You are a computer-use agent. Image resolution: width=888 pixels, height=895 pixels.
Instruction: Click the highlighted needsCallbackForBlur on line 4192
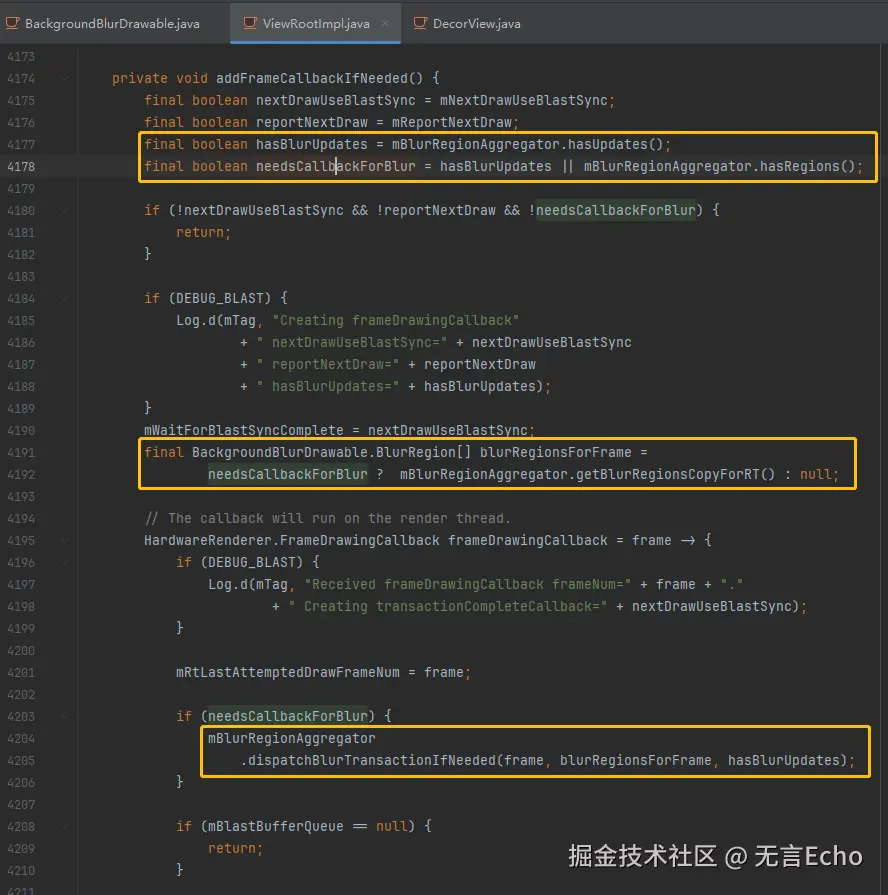288,475
